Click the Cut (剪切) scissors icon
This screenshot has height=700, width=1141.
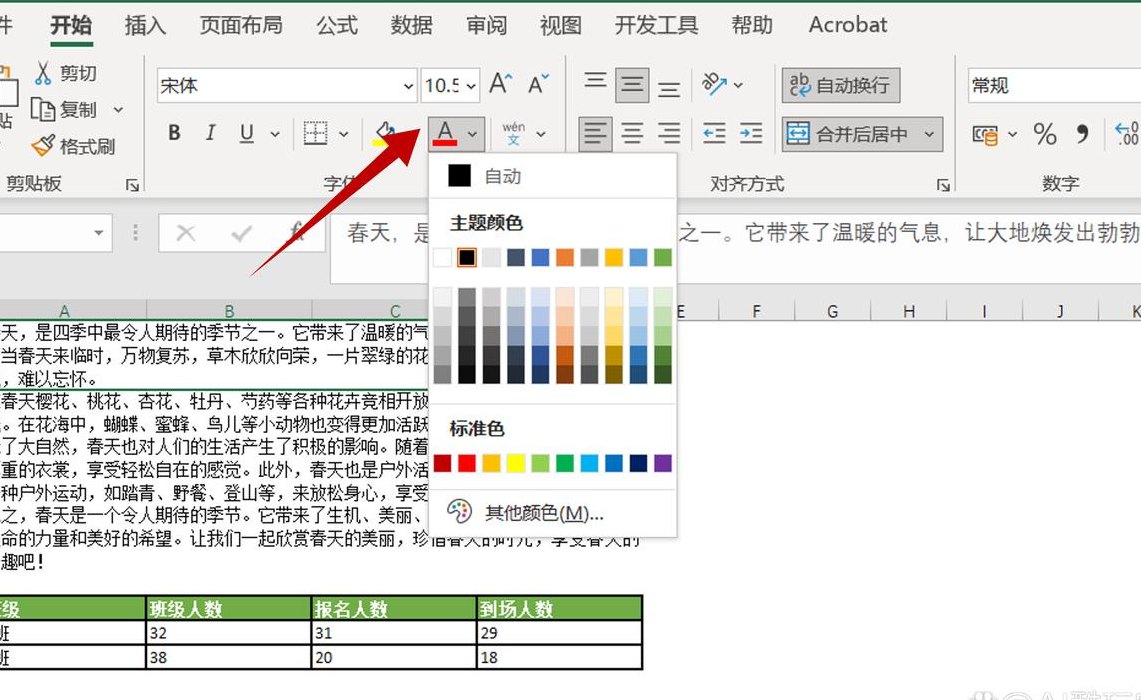44,73
